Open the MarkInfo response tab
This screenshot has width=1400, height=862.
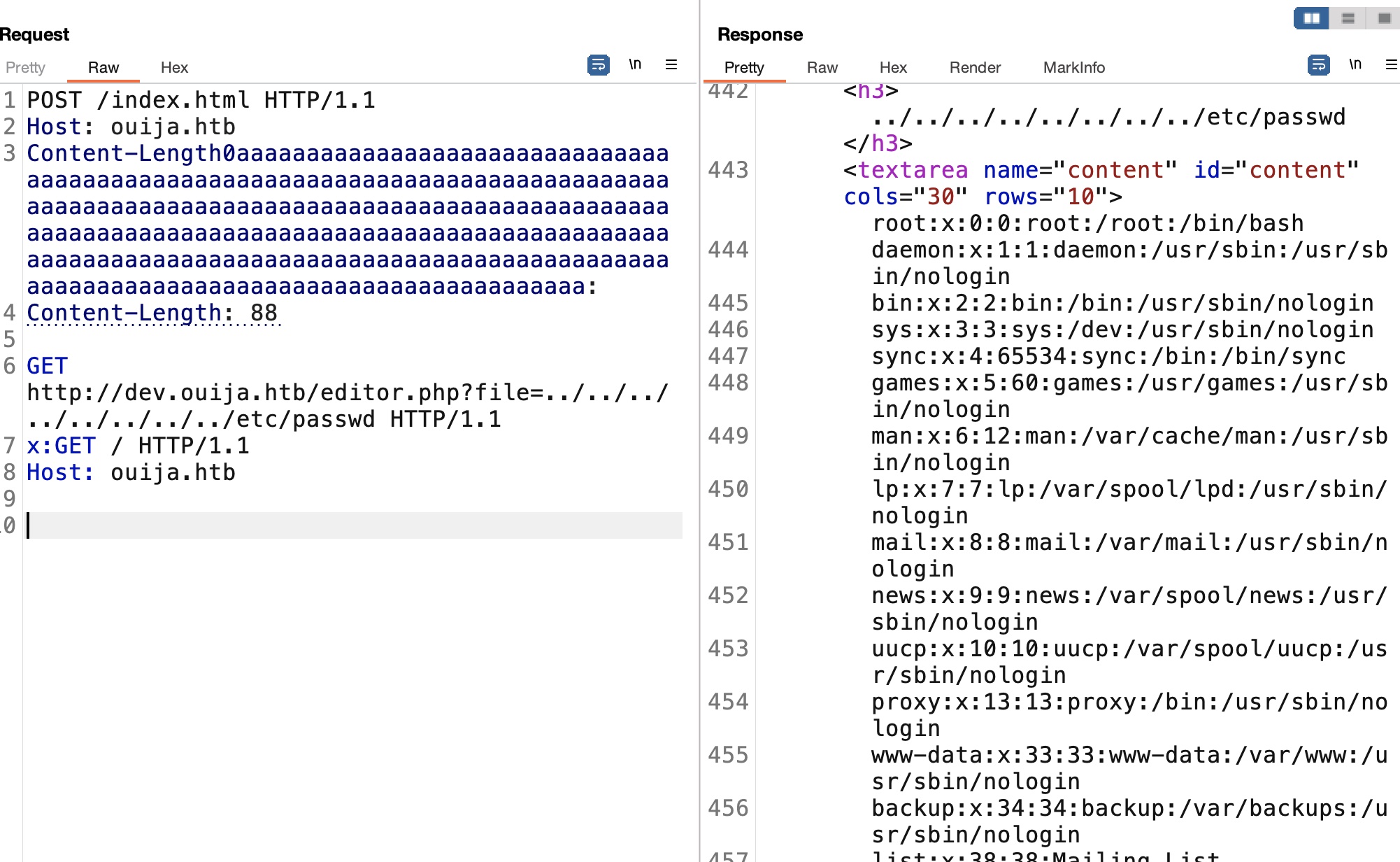pos(1073,68)
